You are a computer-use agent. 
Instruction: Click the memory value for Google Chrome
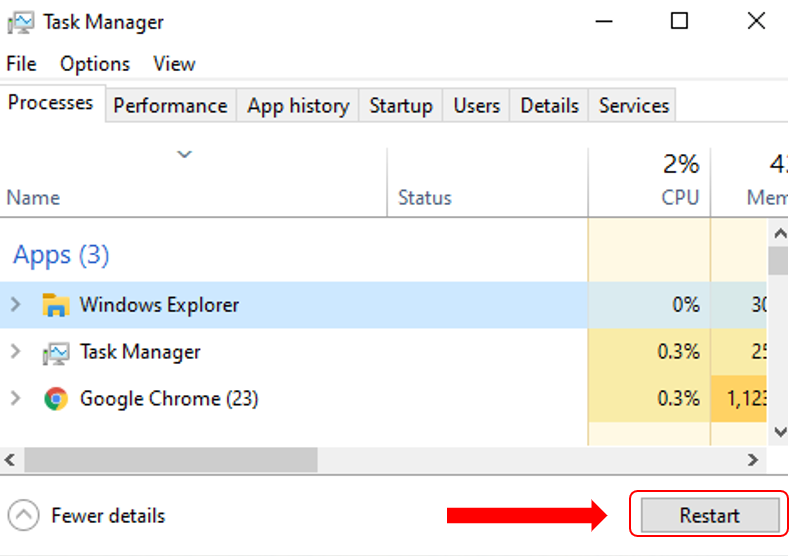[746, 399]
